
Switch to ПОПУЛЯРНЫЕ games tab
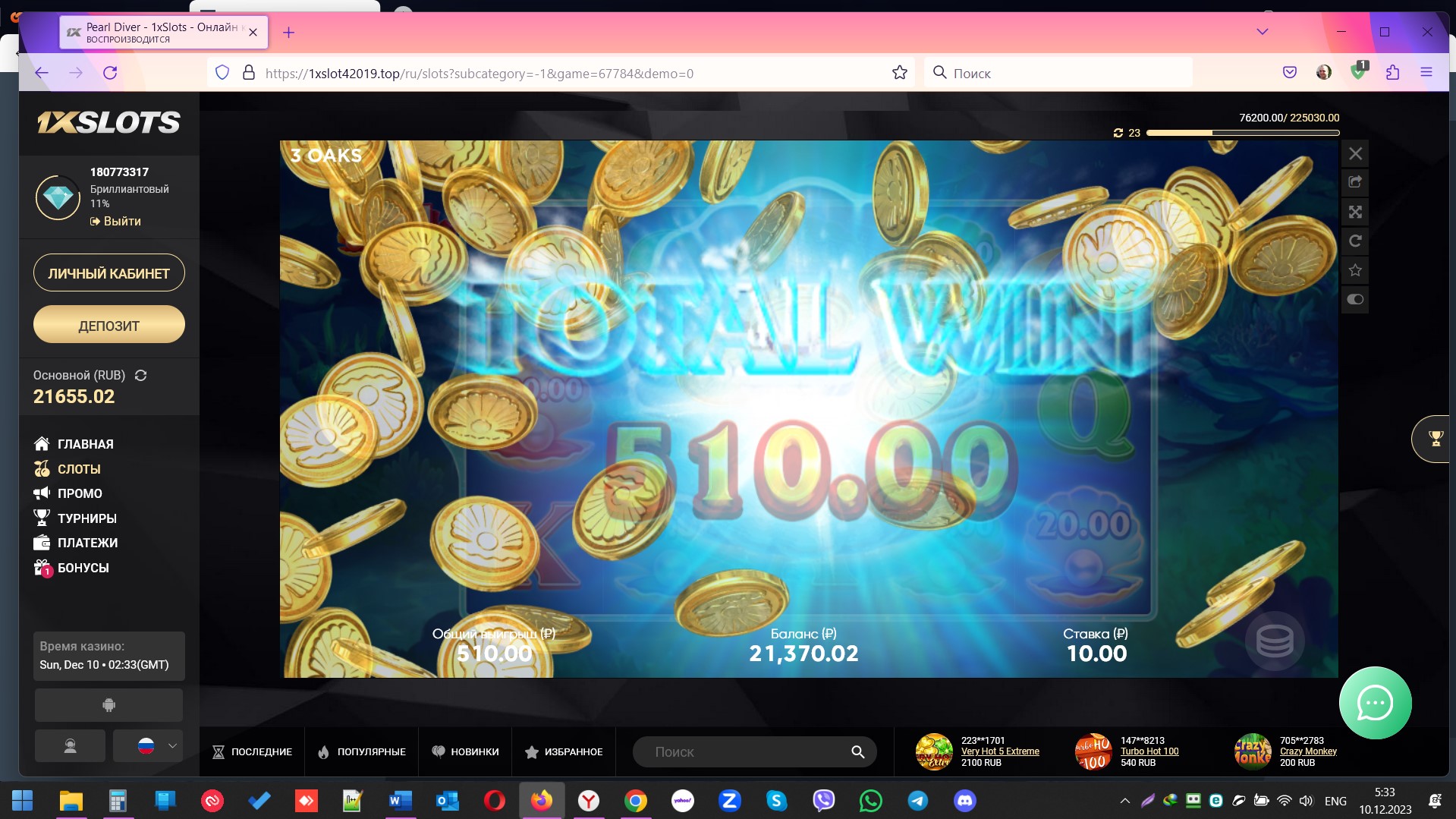362,751
